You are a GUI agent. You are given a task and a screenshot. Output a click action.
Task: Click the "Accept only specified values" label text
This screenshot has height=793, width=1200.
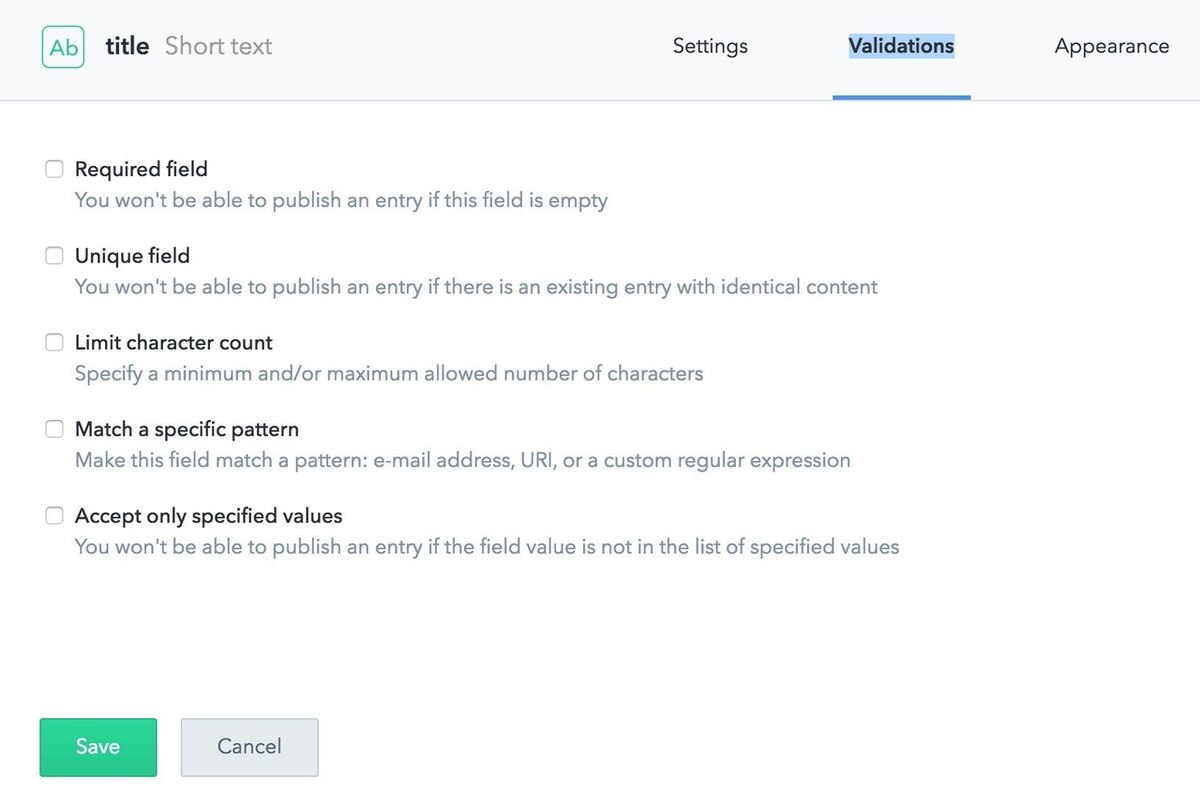click(x=208, y=516)
